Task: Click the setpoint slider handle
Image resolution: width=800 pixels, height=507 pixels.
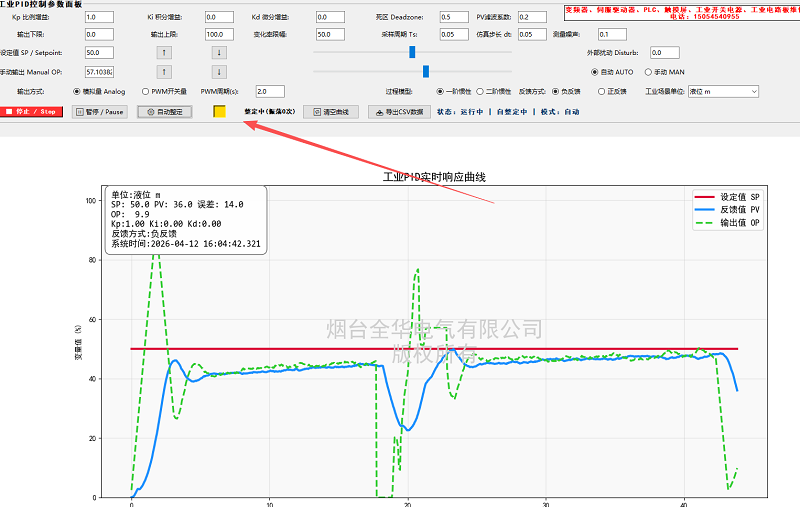Action: point(412,52)
